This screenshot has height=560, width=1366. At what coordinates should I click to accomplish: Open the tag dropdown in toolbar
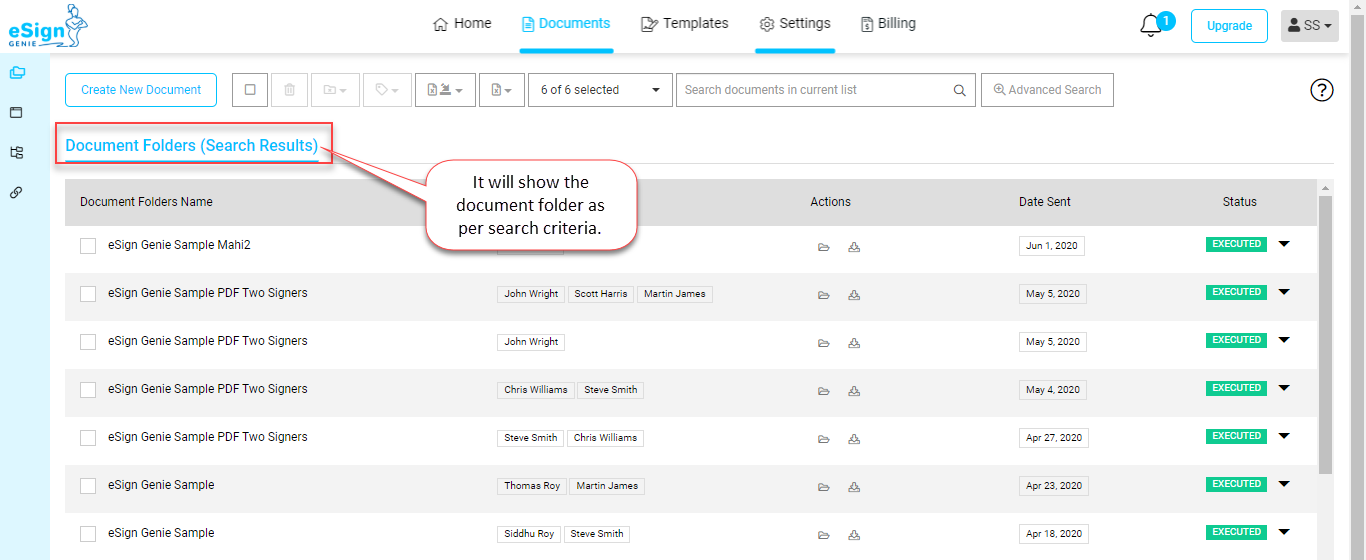click(x=387, y=90)
